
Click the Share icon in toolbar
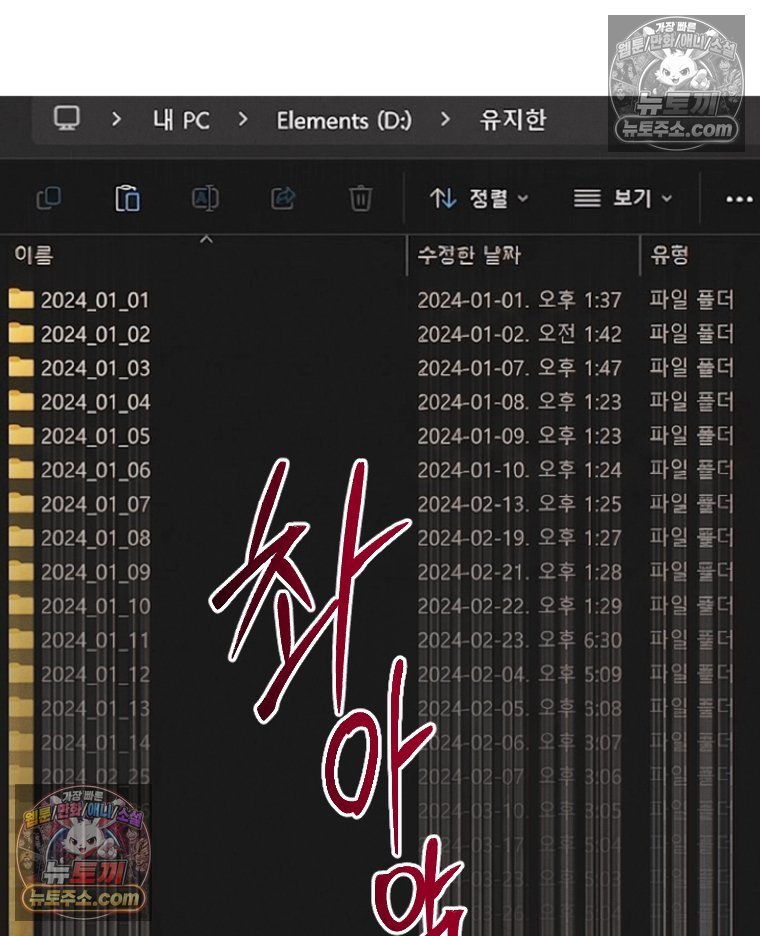click(x=283, y=198)
